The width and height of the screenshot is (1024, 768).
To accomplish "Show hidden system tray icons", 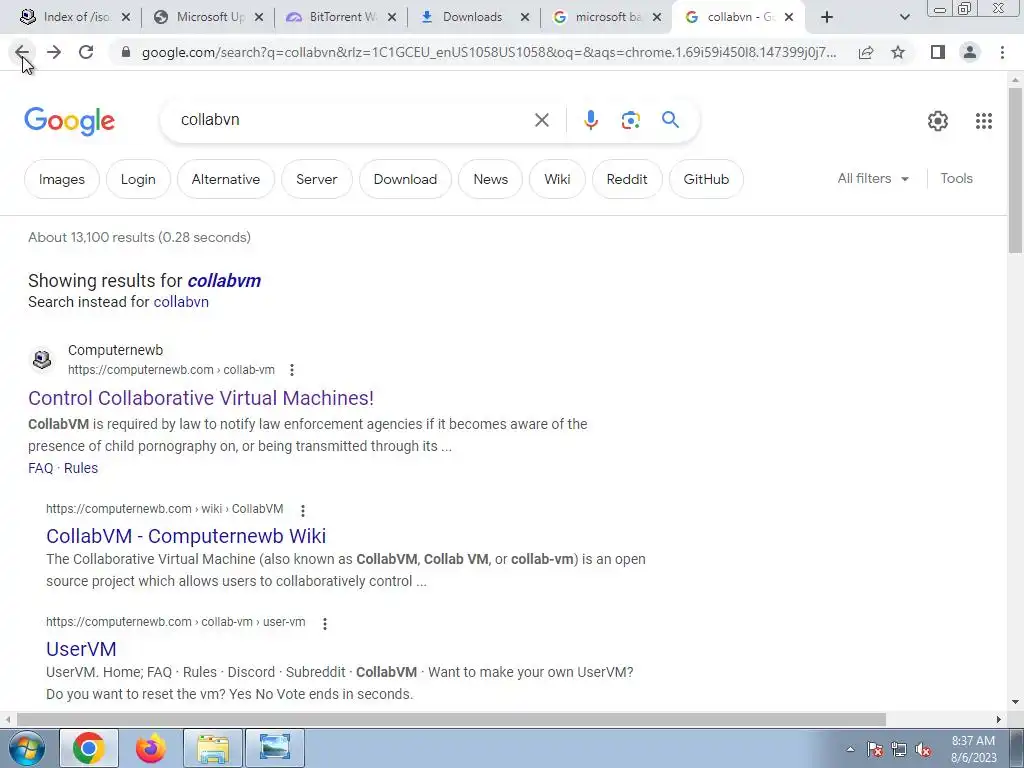I will [x=850, y=750].
